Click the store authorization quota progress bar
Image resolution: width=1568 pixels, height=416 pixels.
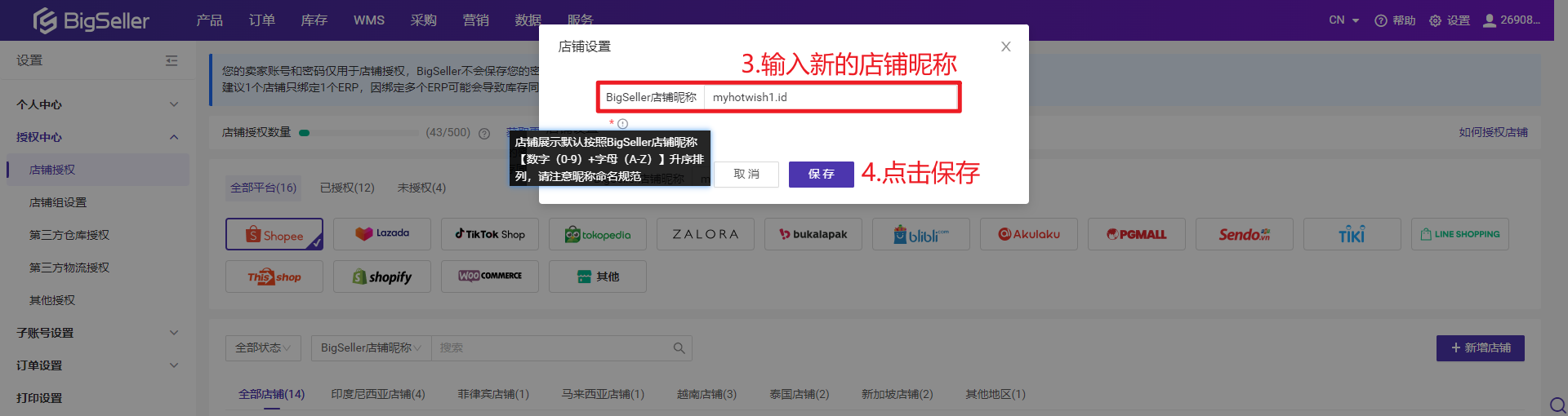[359, 133]
